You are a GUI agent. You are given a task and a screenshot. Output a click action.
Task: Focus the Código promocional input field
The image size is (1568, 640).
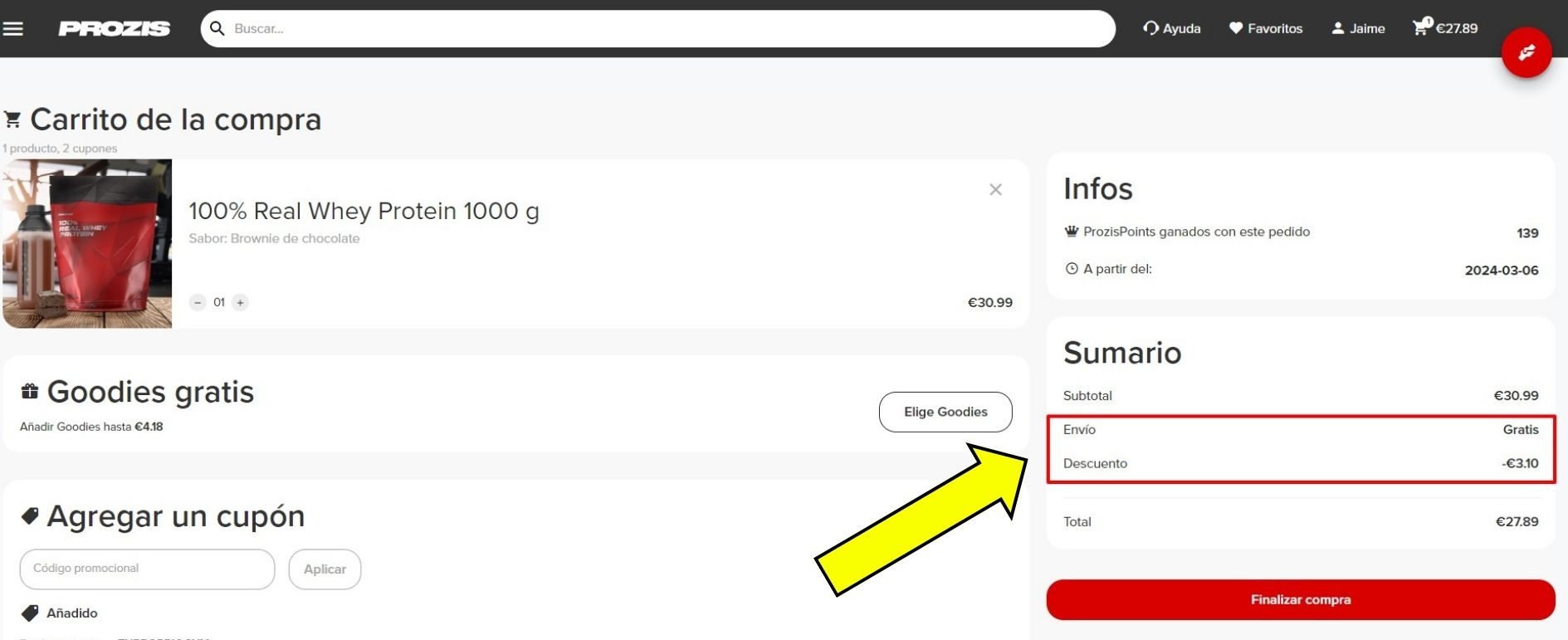(147, 569)
